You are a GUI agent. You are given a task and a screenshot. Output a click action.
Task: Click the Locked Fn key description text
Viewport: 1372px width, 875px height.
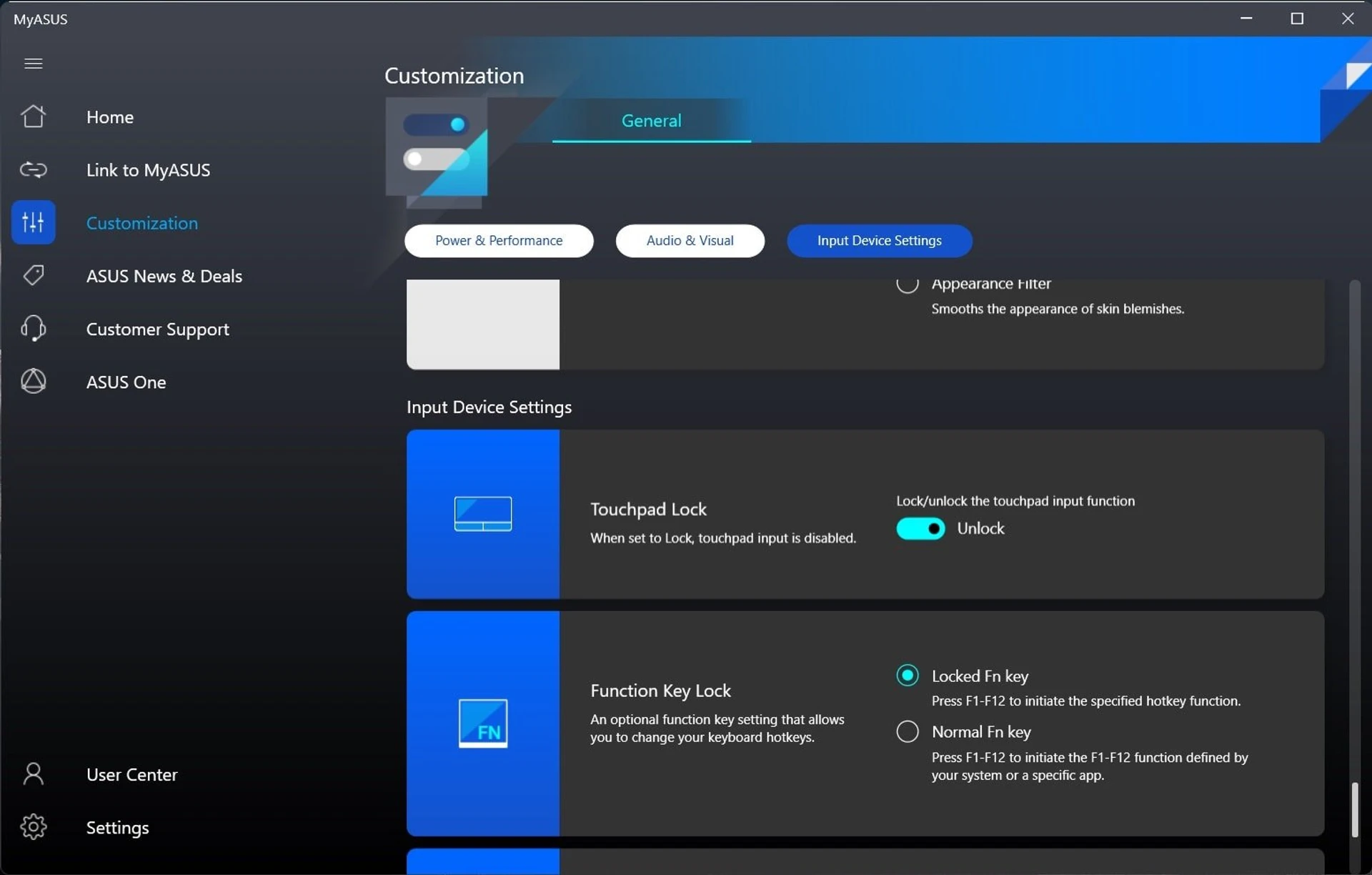pos(1086,701)
